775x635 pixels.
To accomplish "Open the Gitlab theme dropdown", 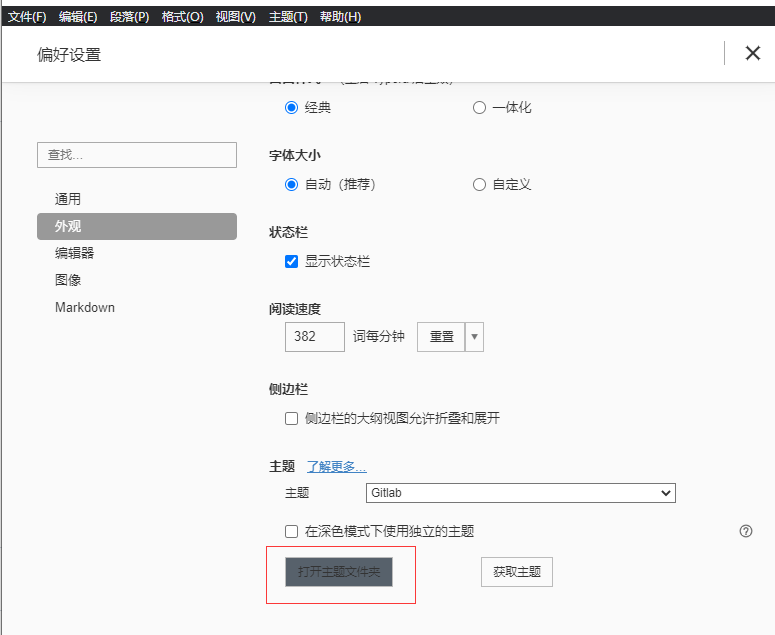I will (x=521, y=493).
